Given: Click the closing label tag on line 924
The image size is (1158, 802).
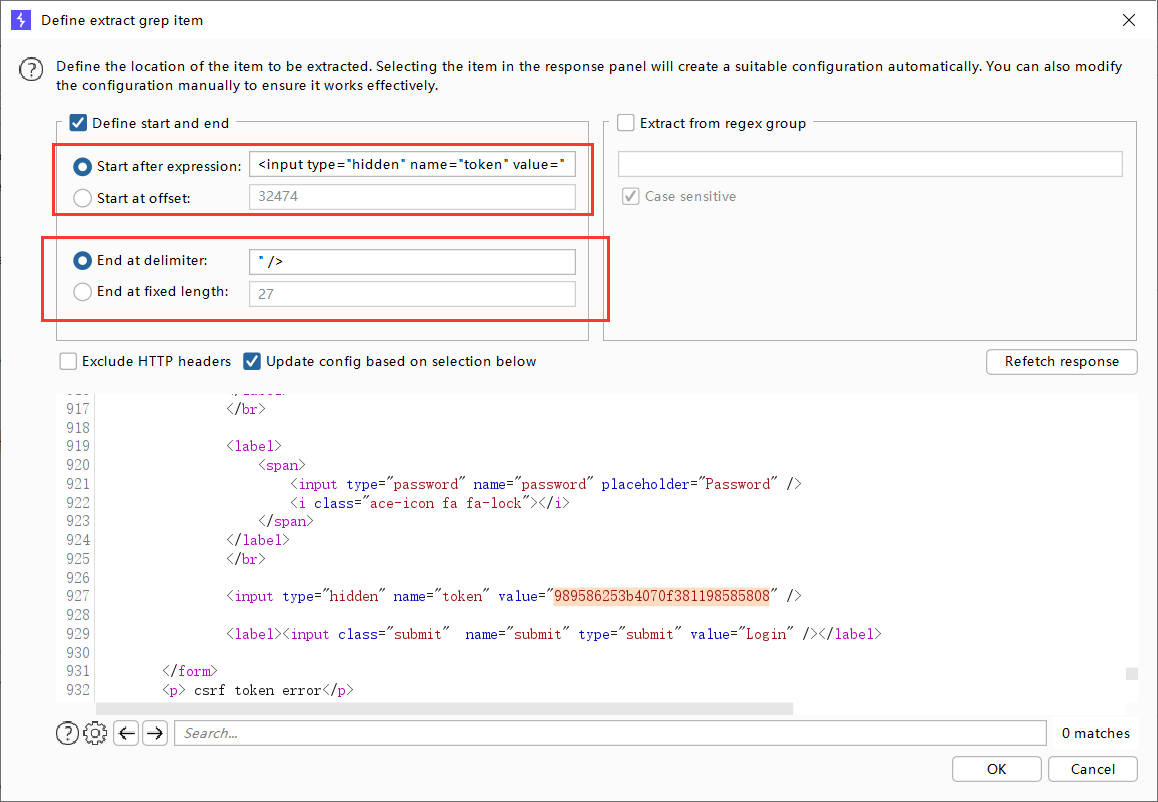Looking at the screenshot, I should [258, 540].
